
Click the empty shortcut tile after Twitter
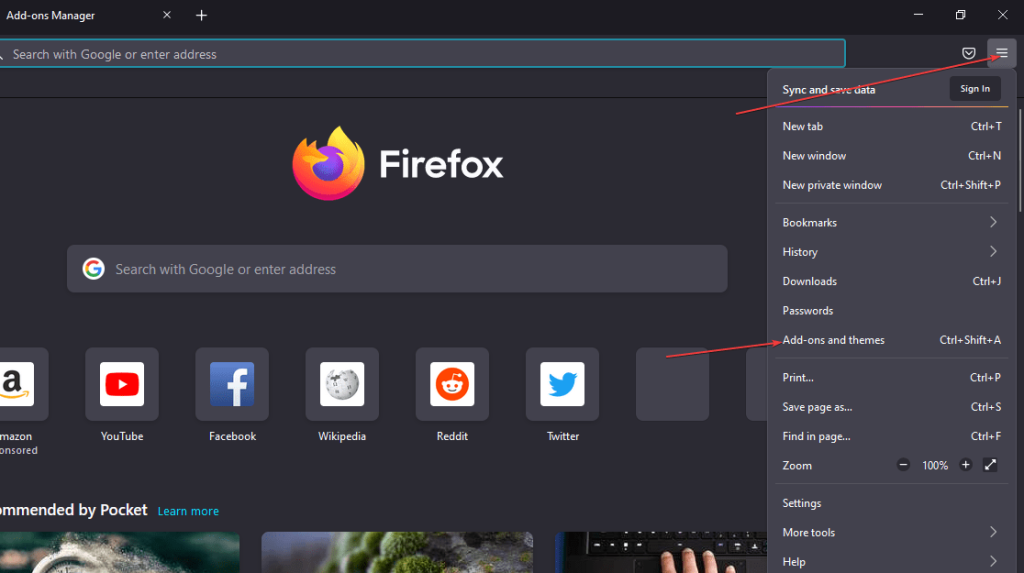tap(672, 384)
